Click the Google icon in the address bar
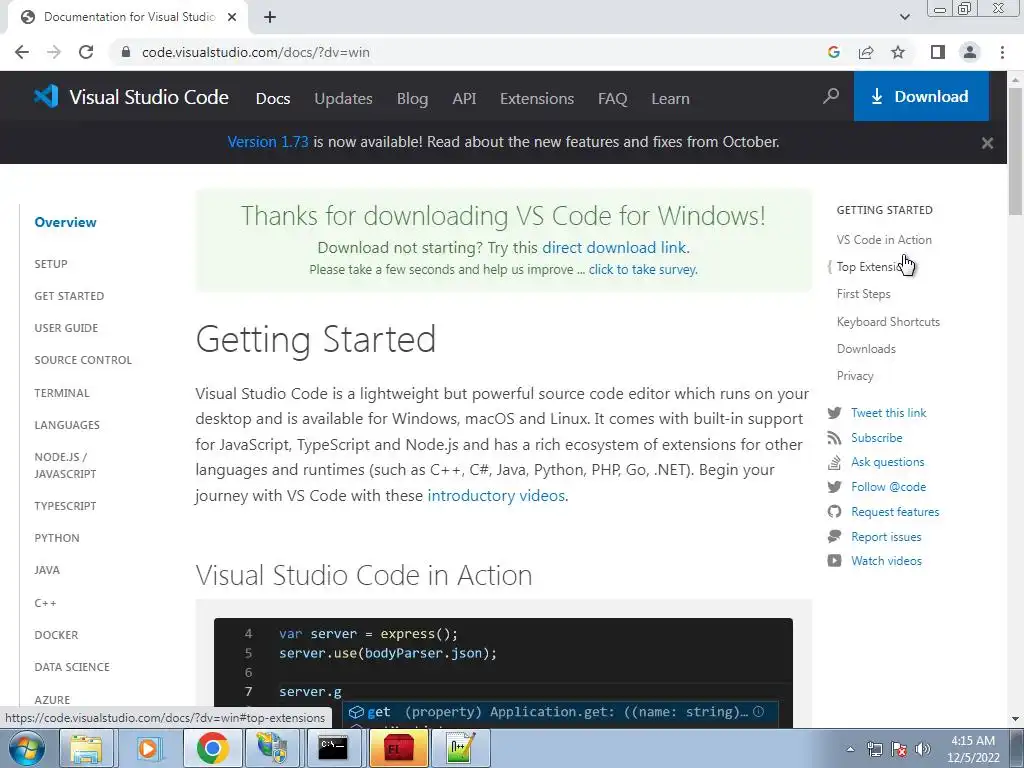This screenshot has height=768, width=1024. 833,52
